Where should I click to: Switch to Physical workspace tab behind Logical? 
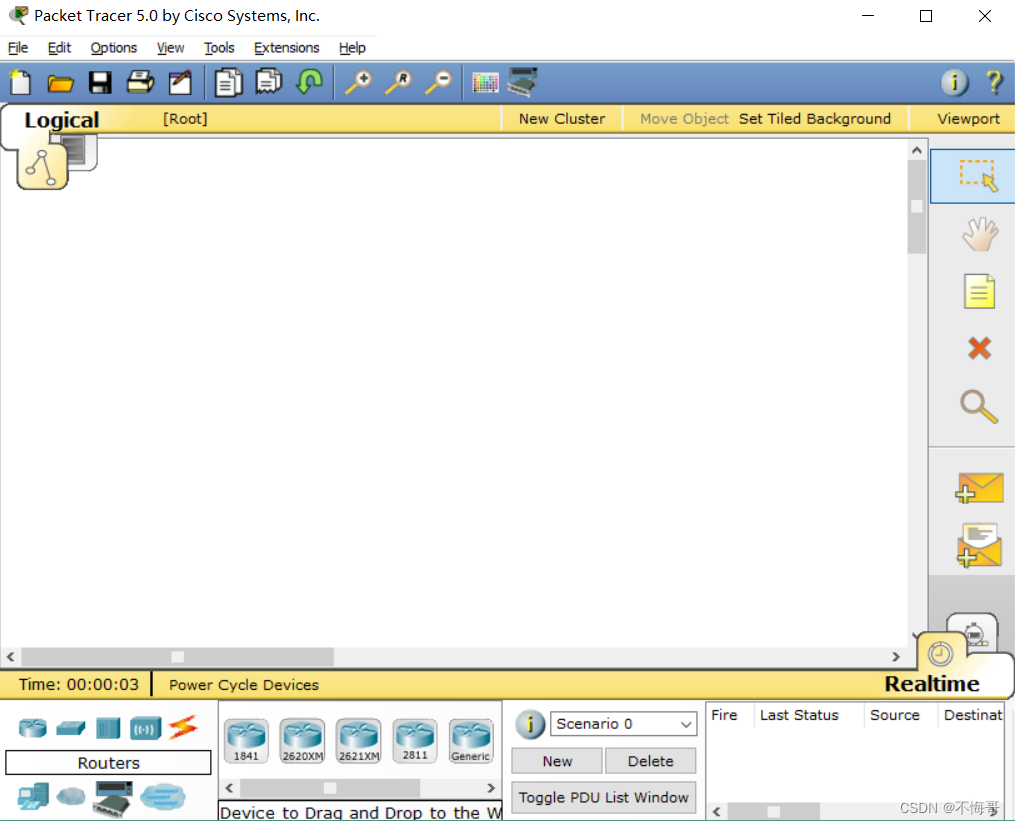click(x=83, y=151)
